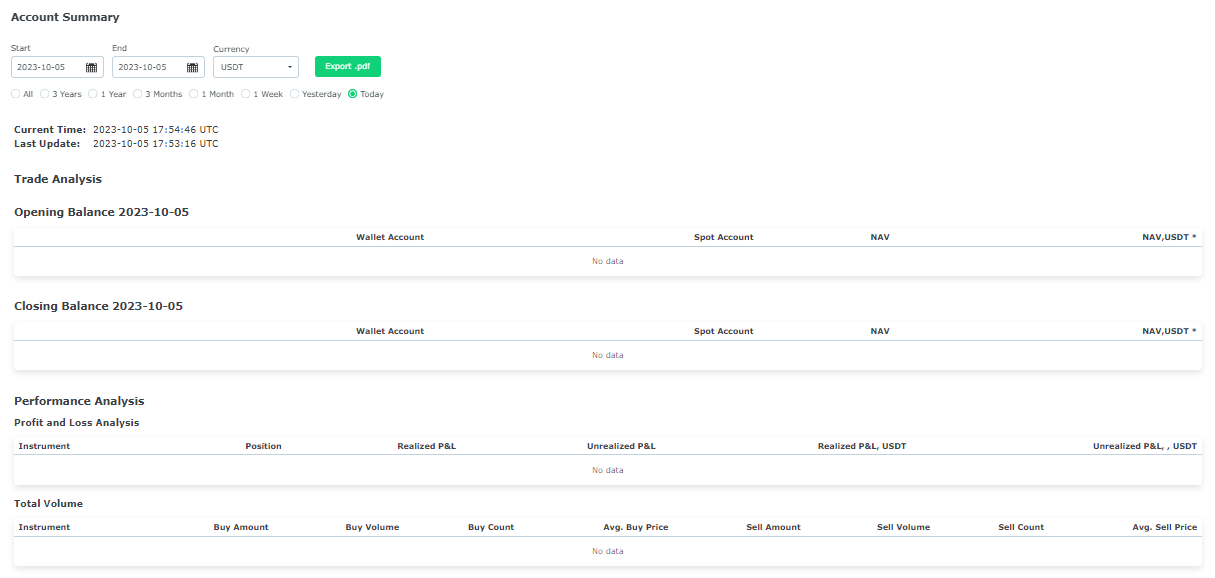Screen dimensions: 1215x578
Task: Click the Profit and Loss Analysis subheading
Action: click(77, 423)
